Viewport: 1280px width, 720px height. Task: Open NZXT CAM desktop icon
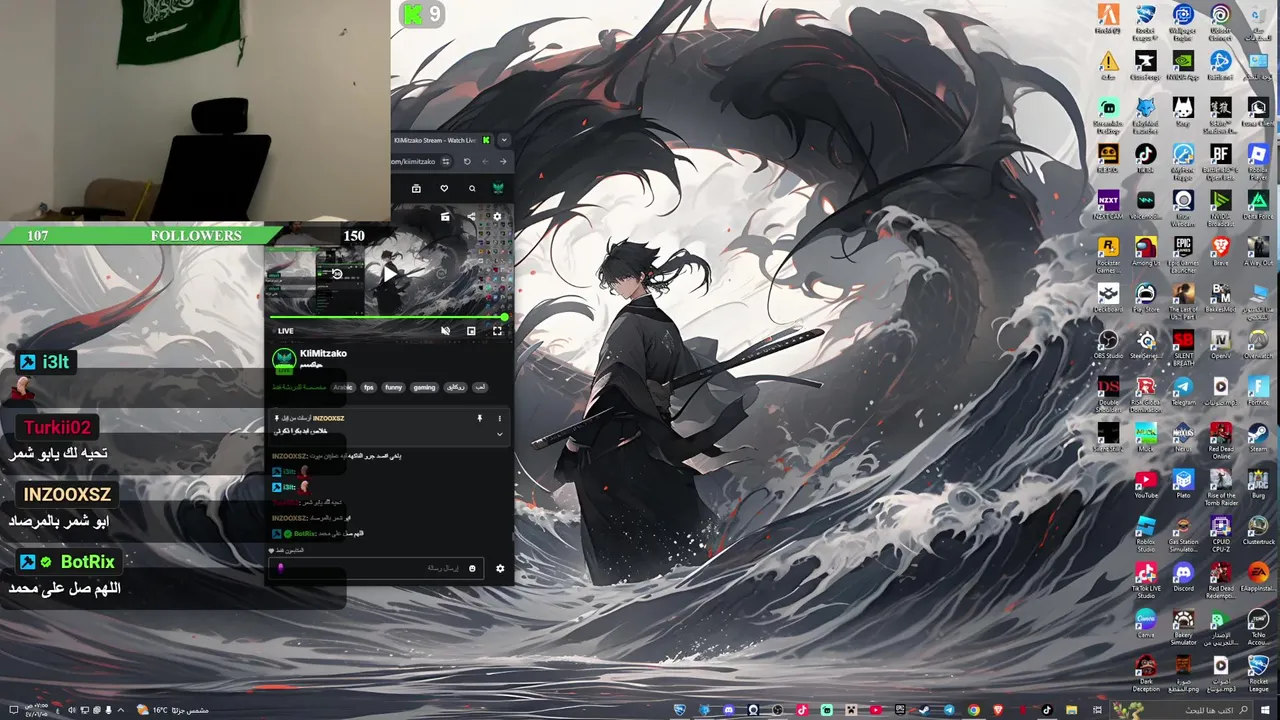pyautogui.click(x=1108, y=205)
